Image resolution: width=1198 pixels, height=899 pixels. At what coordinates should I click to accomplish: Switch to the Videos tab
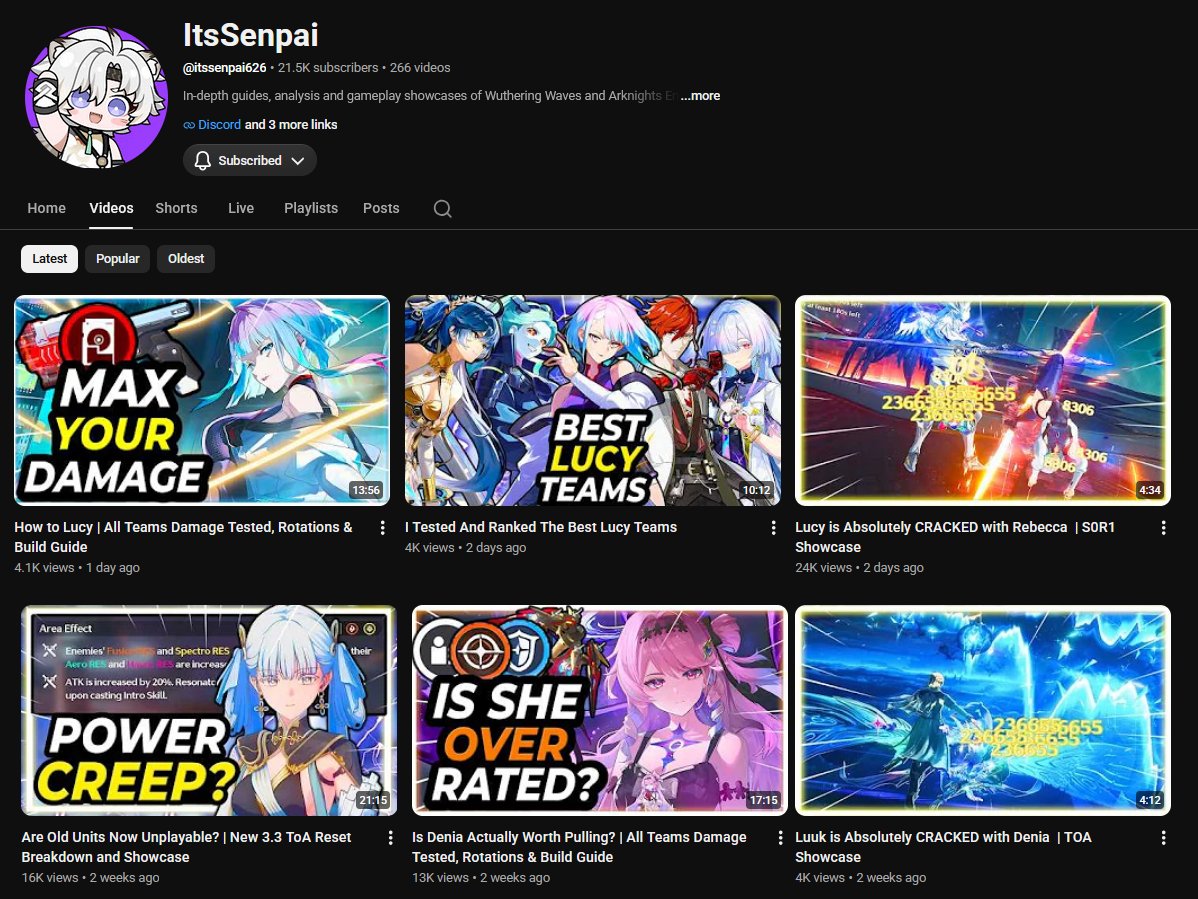pos(112,208)
